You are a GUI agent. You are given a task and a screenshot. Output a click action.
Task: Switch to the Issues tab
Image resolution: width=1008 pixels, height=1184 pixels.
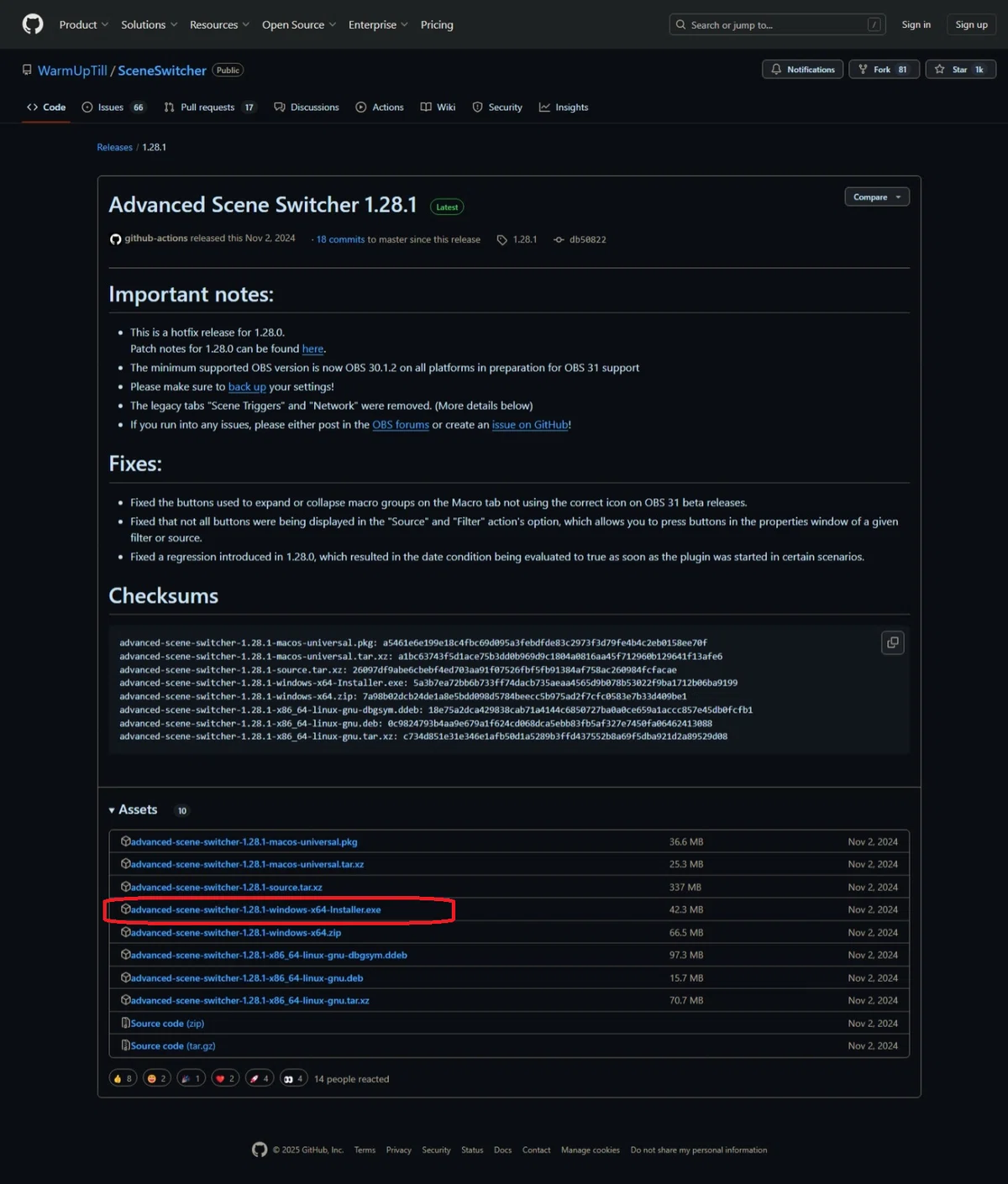click(113, 107)
